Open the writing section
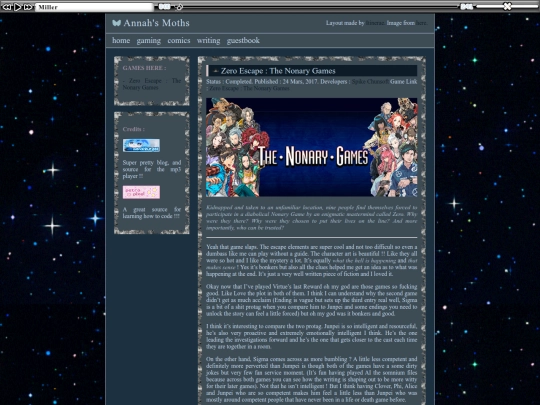Screen dimensions: 540x405 click(x=208, y=41)
